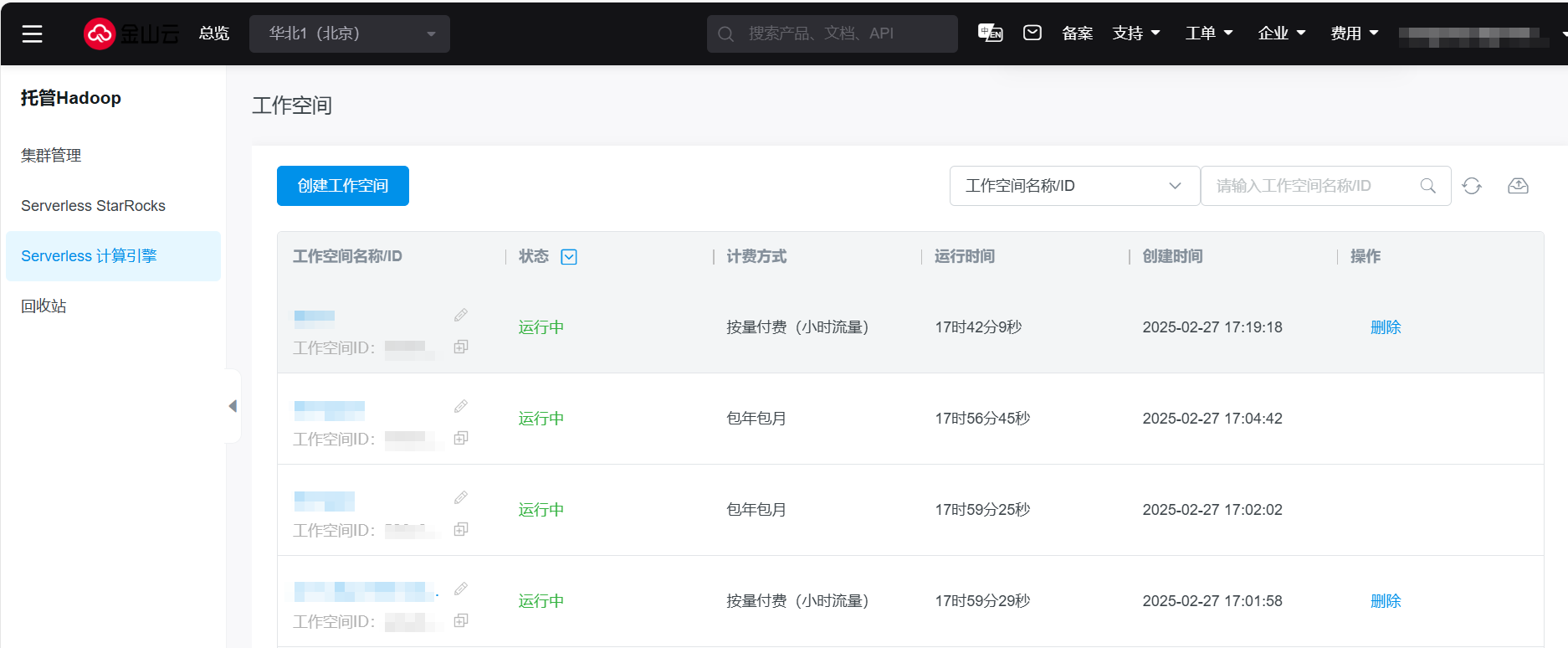Click the 创建时间 column header

1173,257
